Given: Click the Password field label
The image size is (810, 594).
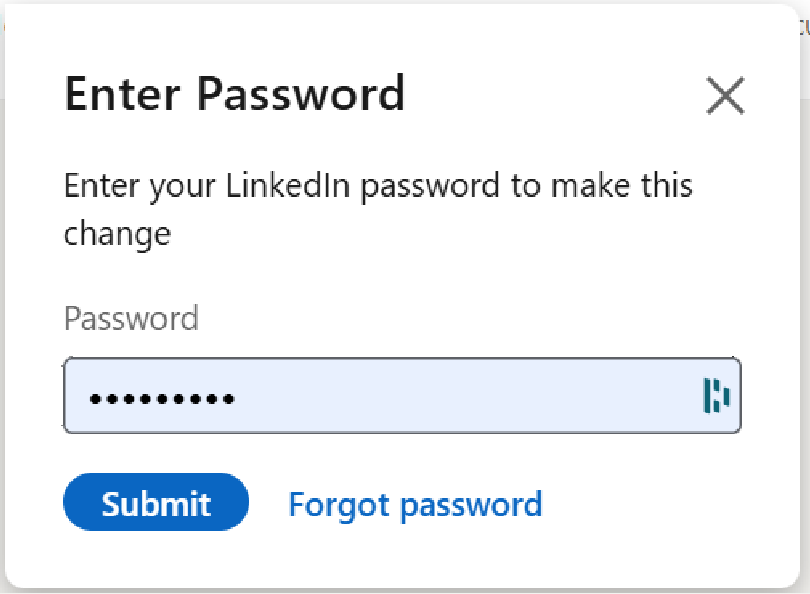Looking at the screenshot, I should 131,319.
